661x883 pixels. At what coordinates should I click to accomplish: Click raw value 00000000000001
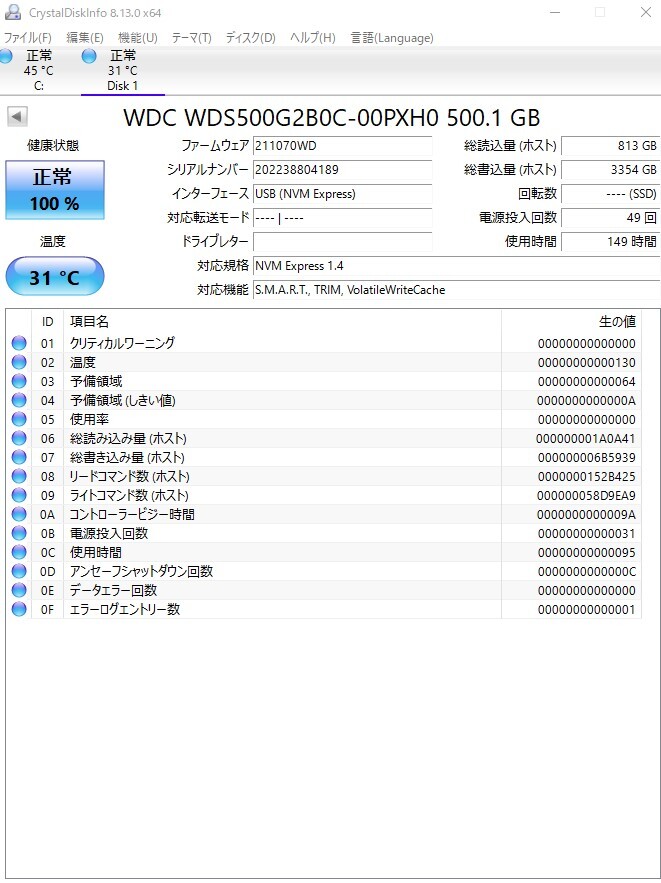coord(586,610)
